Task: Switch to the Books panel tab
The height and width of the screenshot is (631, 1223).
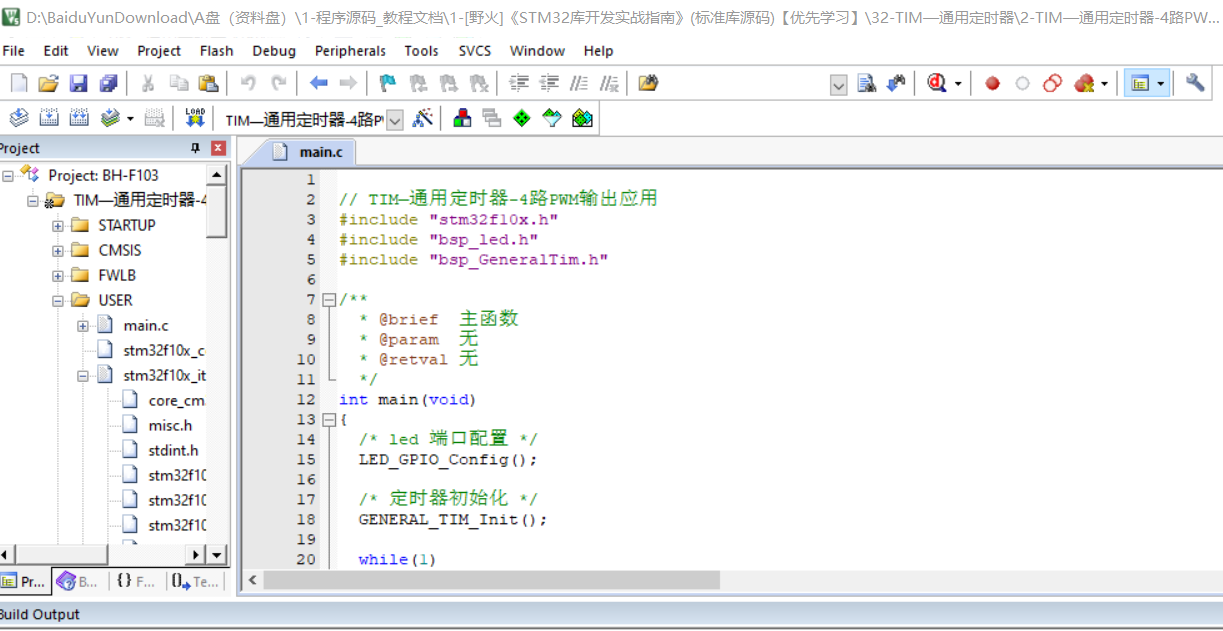Action: coord(79,581)
